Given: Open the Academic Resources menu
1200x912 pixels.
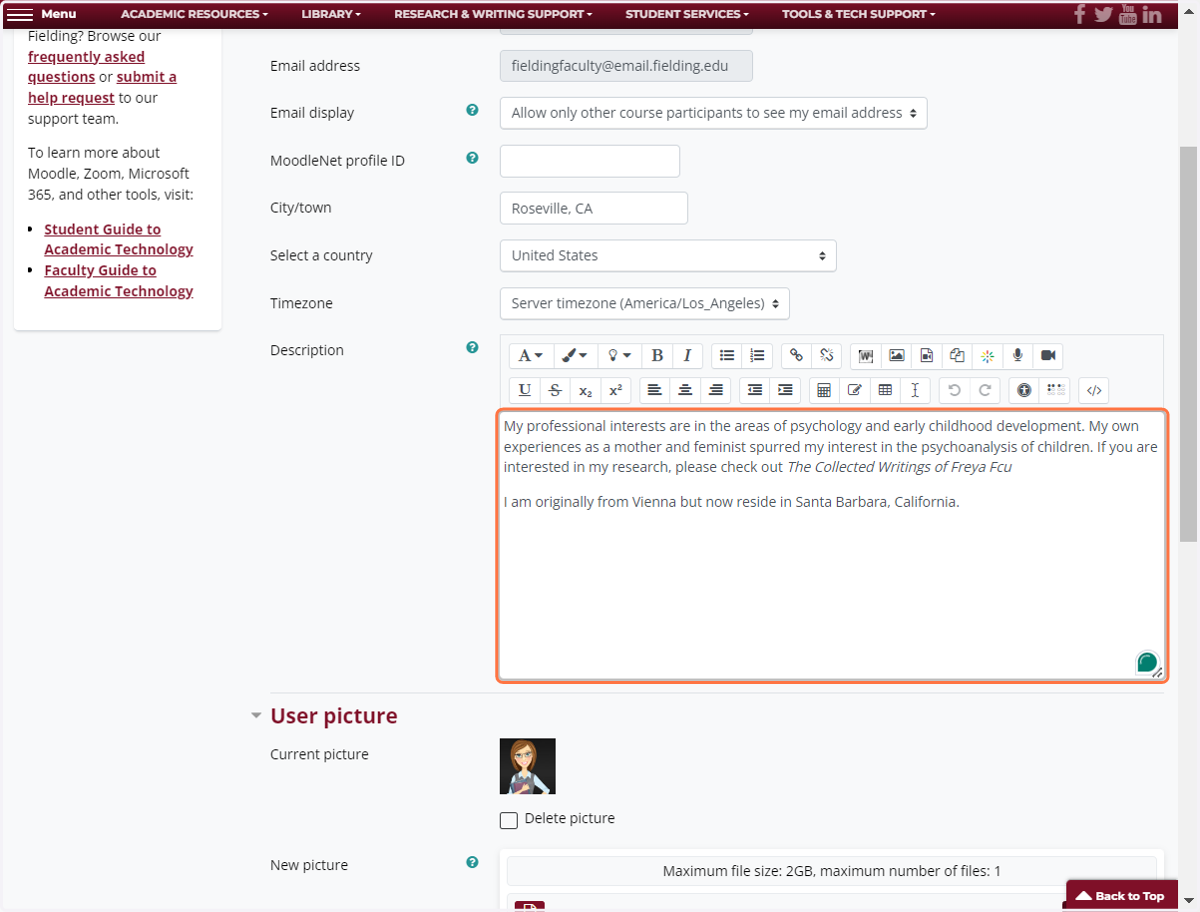Looking at the screenshot, I should pos(194,14).
